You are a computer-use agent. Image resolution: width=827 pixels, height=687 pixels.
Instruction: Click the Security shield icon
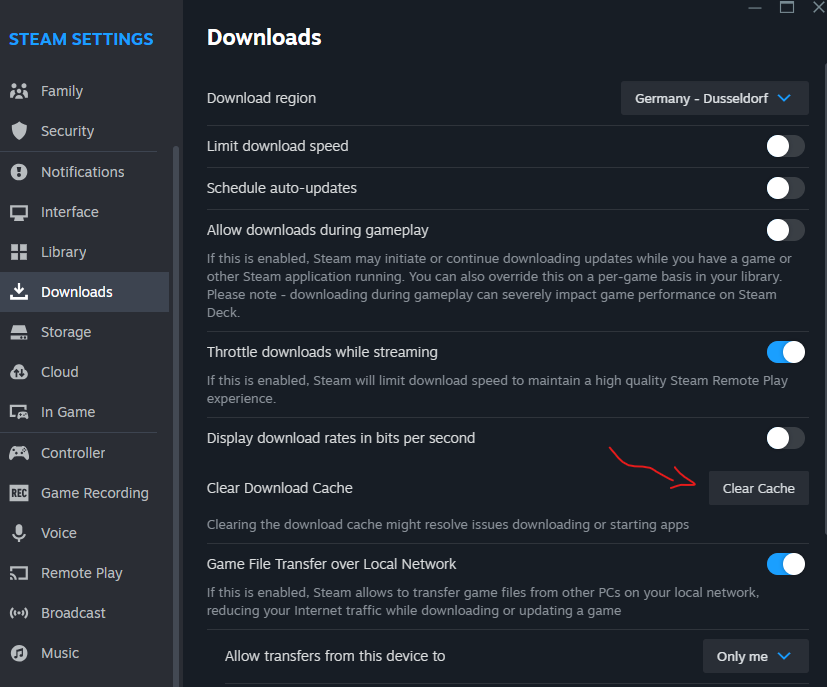[x=19, y=131]
